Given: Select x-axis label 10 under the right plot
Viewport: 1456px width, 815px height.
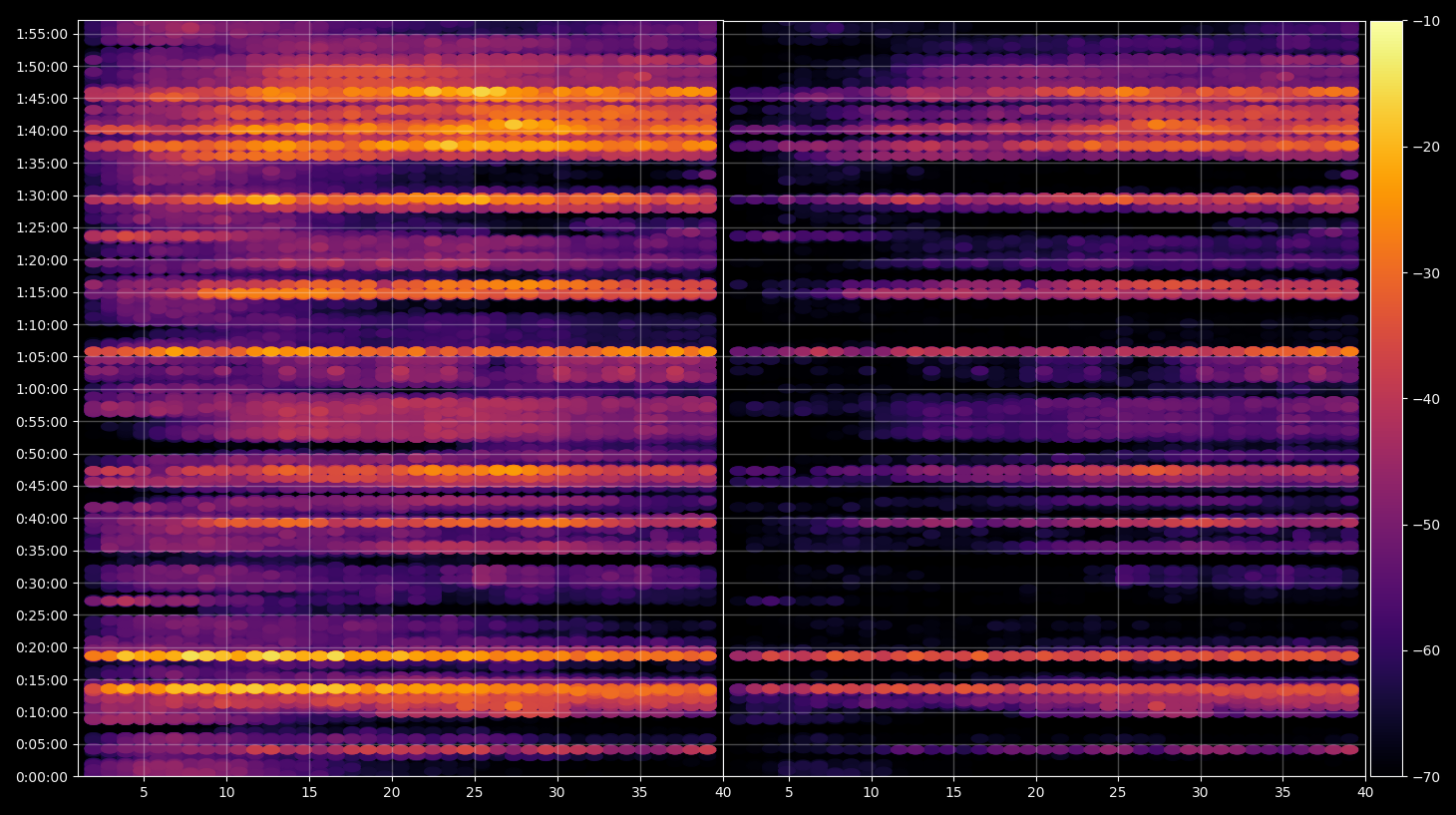Looking at the screenshot, I should (x=871, y=793).
